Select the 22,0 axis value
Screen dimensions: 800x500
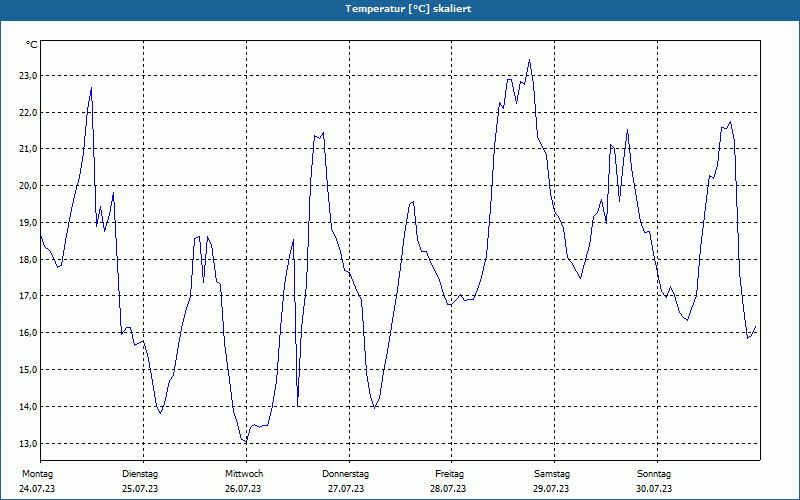pyautogui.click(x=28, y=112)
